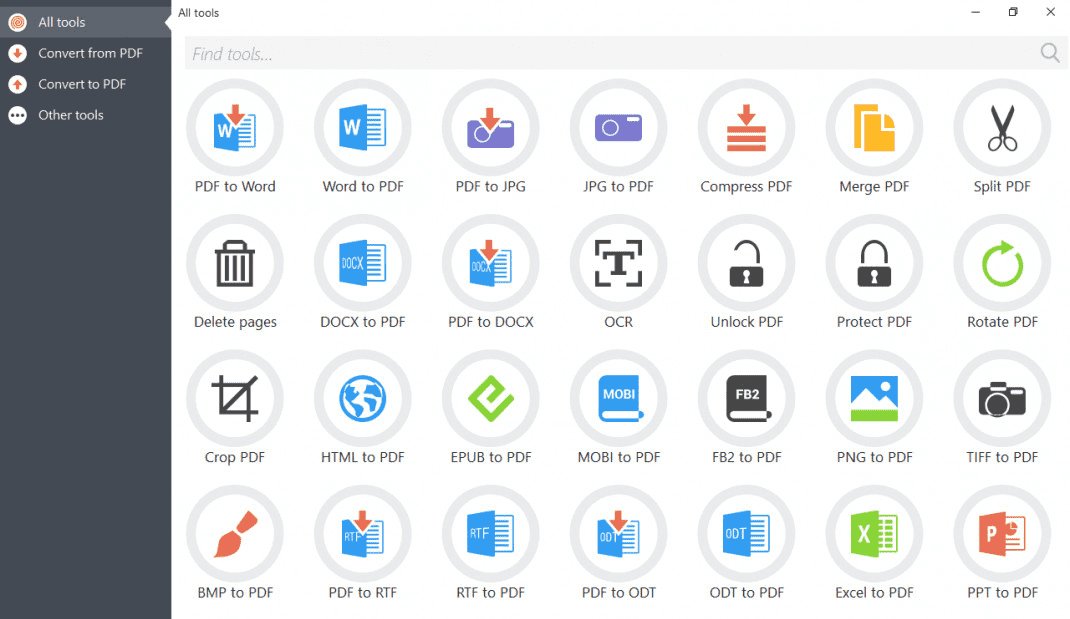Open the JPG to PDF converter

pyautogui.click(x=618, y=128)
